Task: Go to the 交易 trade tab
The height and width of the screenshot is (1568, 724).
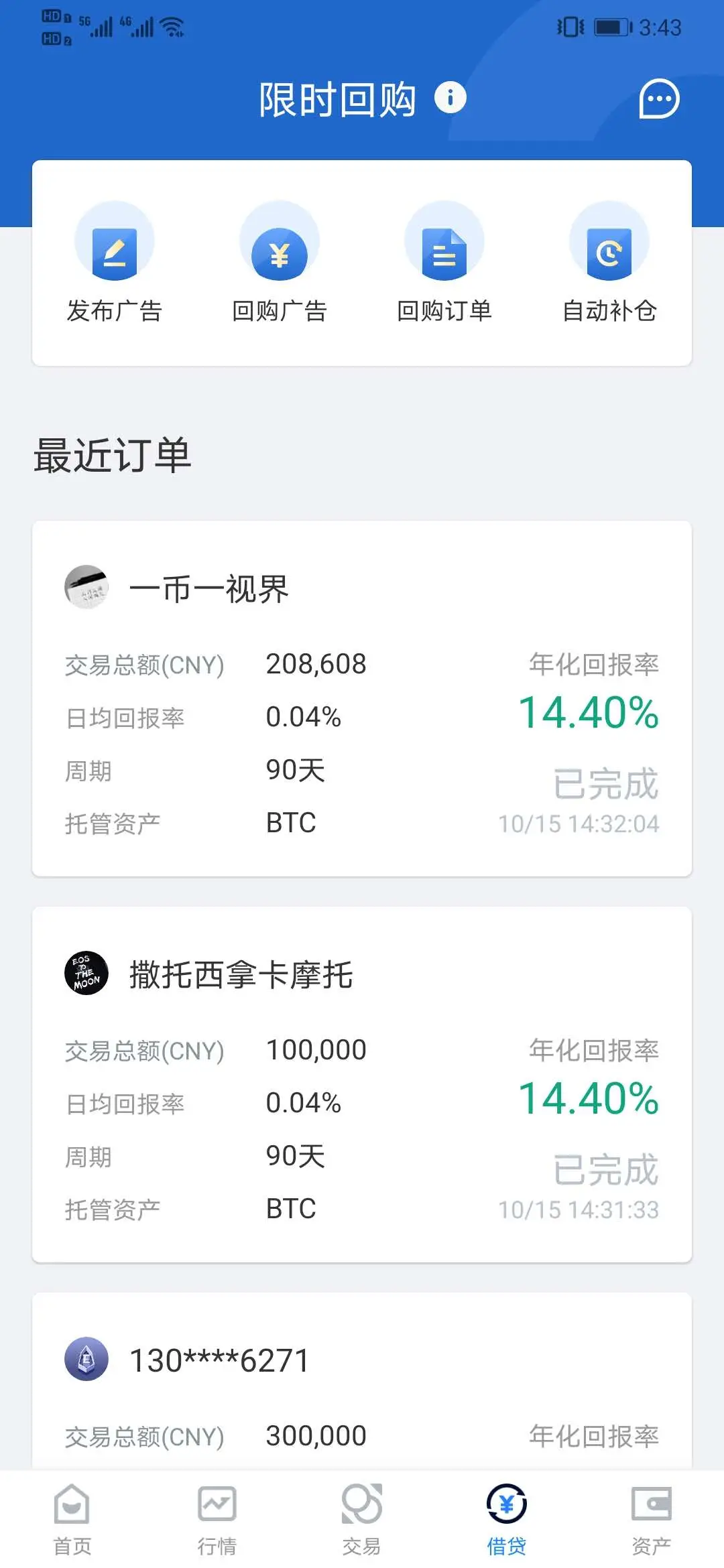Action: pos(362,1518)
